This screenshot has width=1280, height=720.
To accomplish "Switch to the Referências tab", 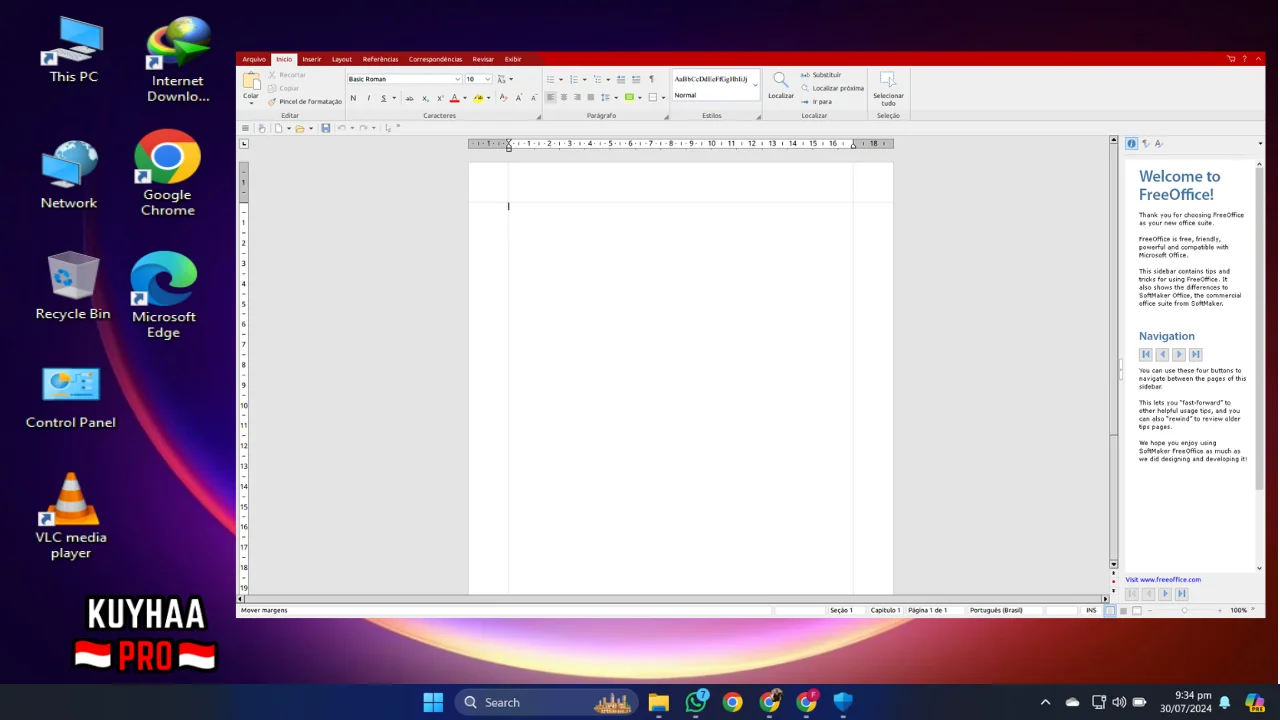I will tap(380, 59).
